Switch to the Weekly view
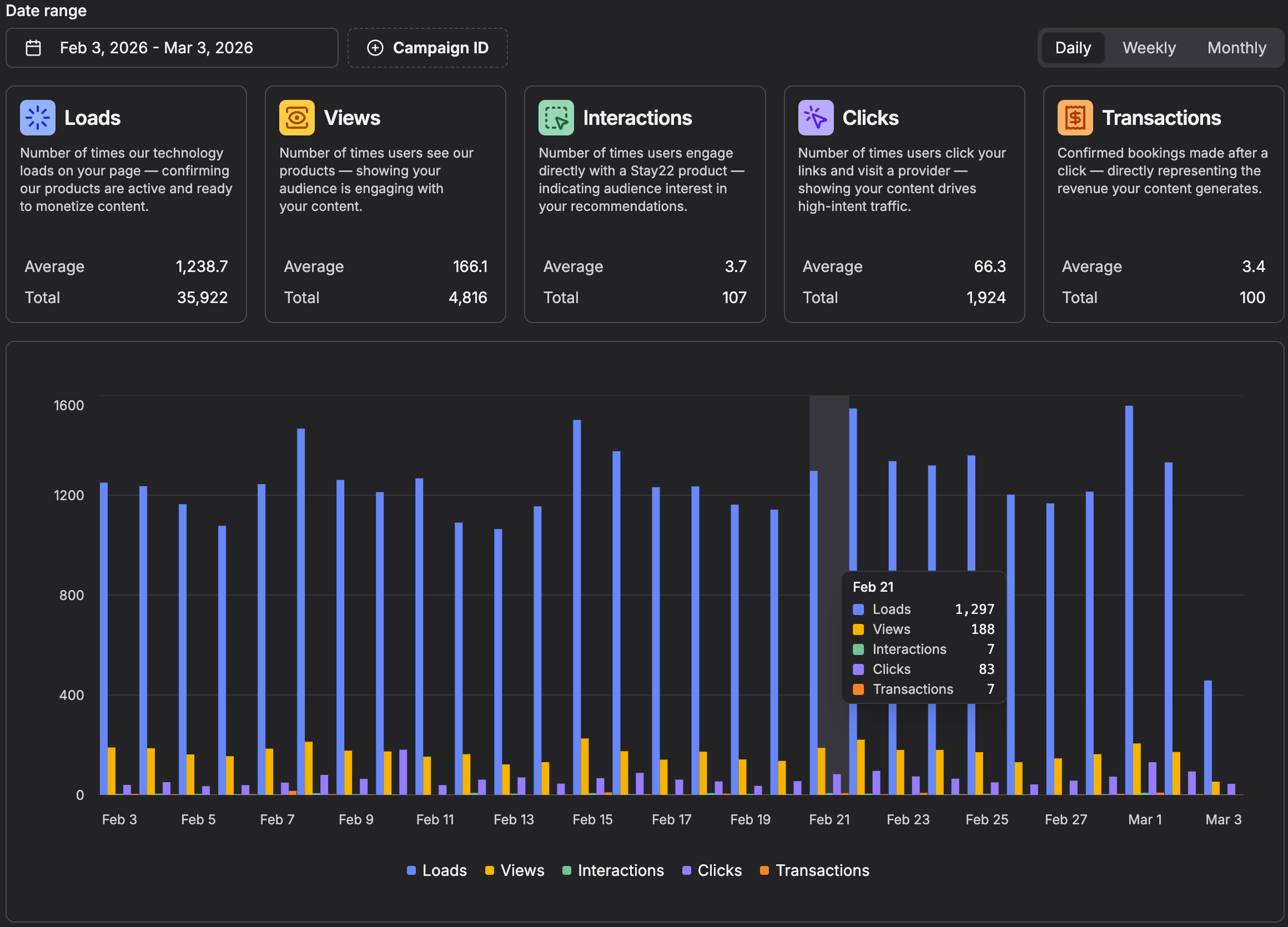Viewport: 1288px width, 927px height. pyautogui.click(x=1148, y=48)
